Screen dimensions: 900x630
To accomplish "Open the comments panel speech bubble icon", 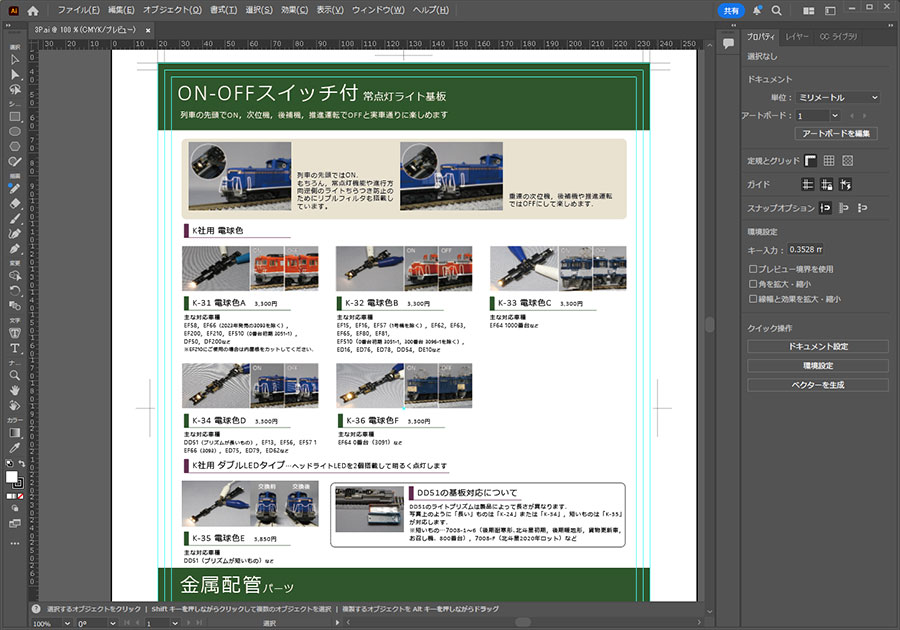I will point(728,43).
